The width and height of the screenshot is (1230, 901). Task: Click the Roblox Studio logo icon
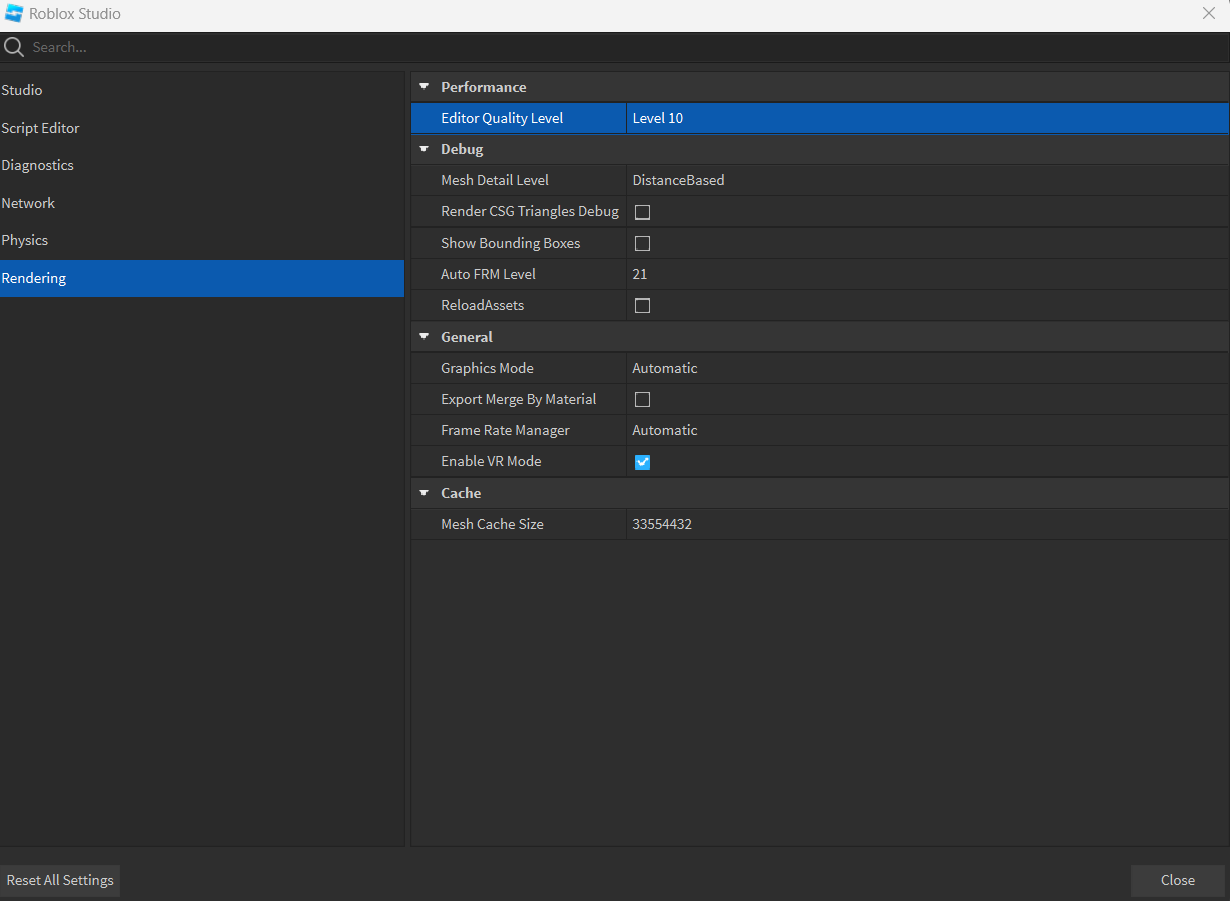13,13
